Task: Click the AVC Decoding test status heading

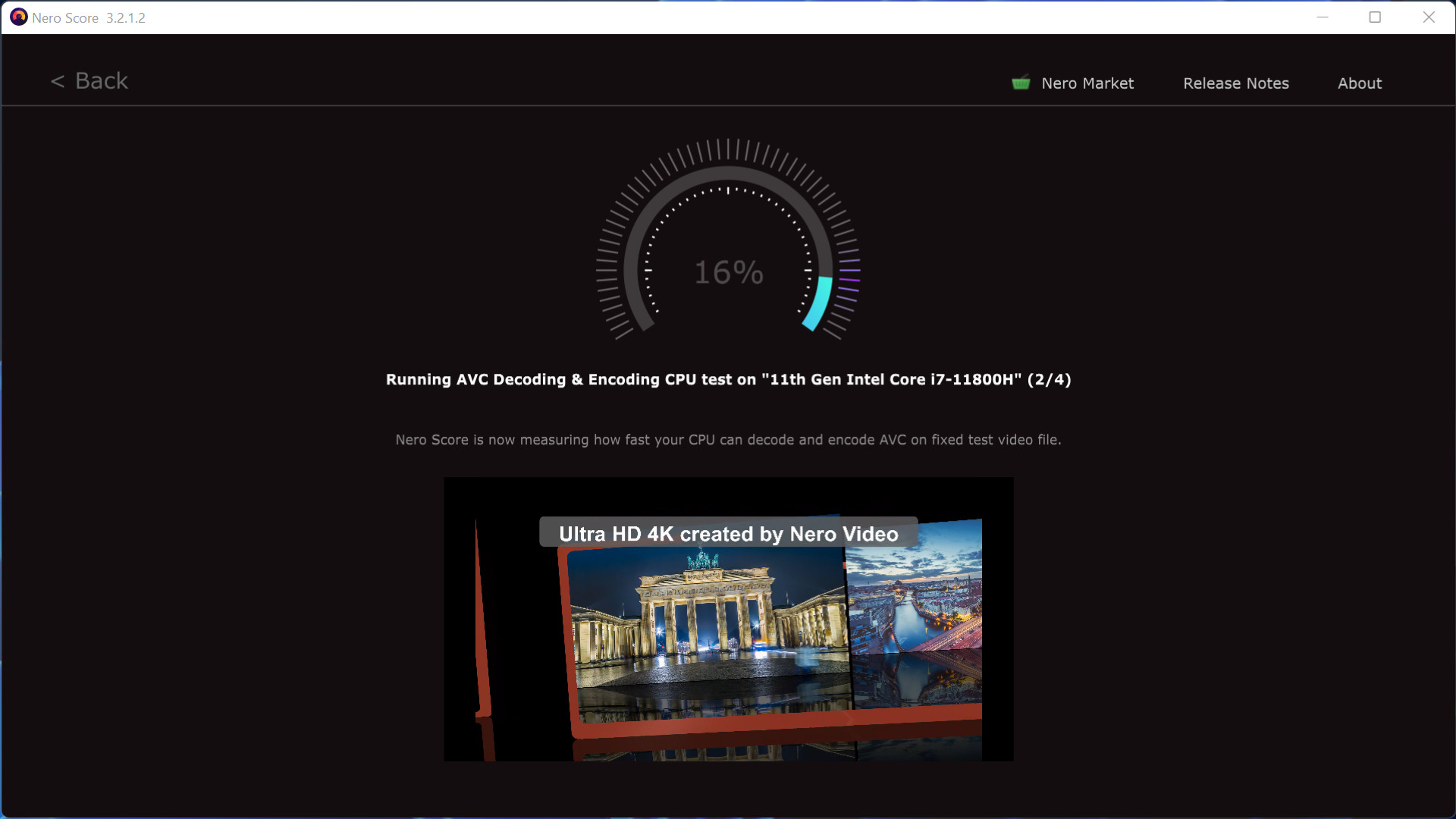Action: (728, 380)
